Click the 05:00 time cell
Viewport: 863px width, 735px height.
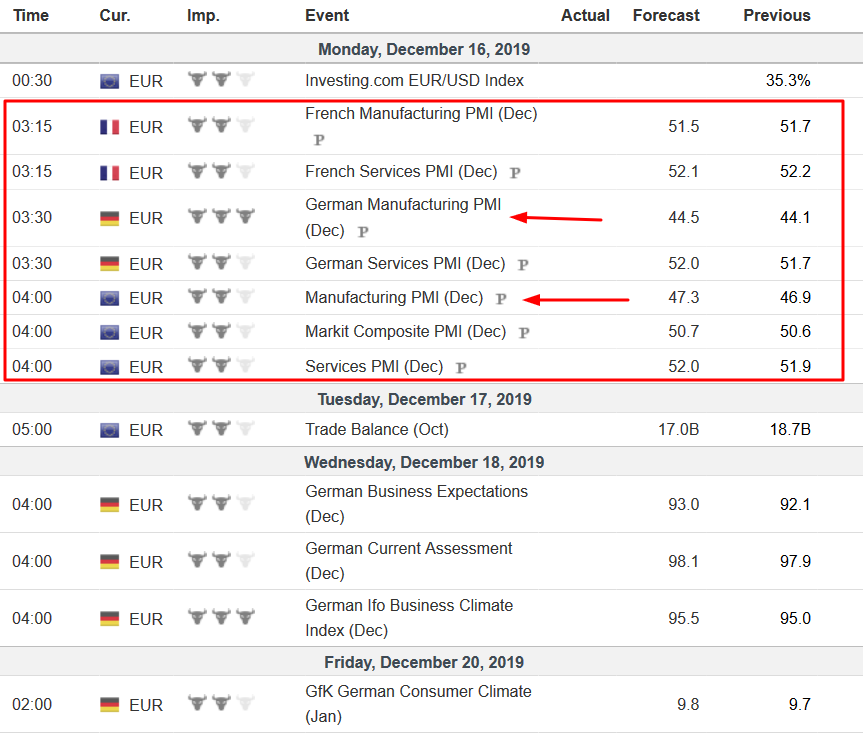coord(32,429)
